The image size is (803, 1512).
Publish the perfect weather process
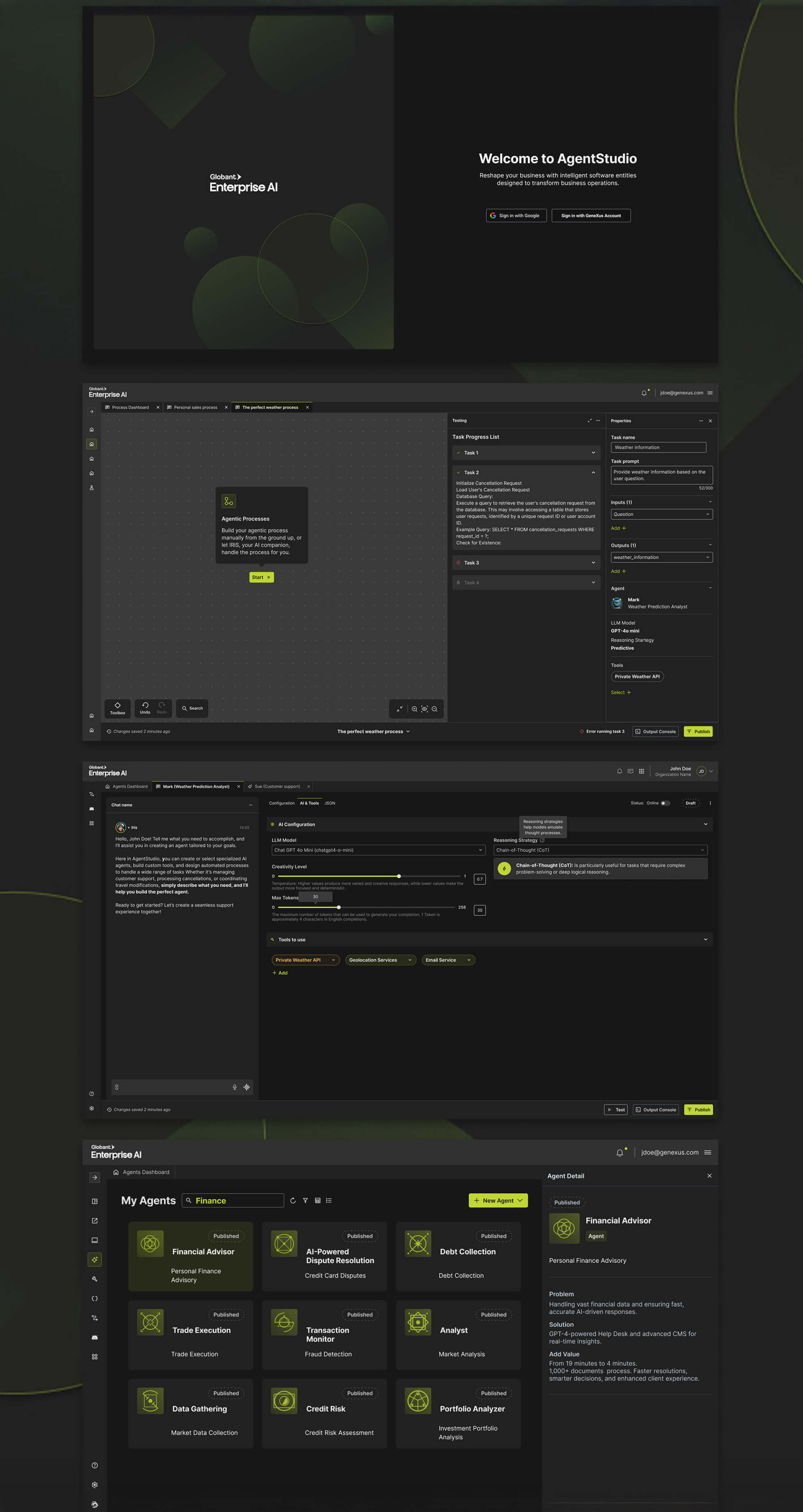[698, 731]
